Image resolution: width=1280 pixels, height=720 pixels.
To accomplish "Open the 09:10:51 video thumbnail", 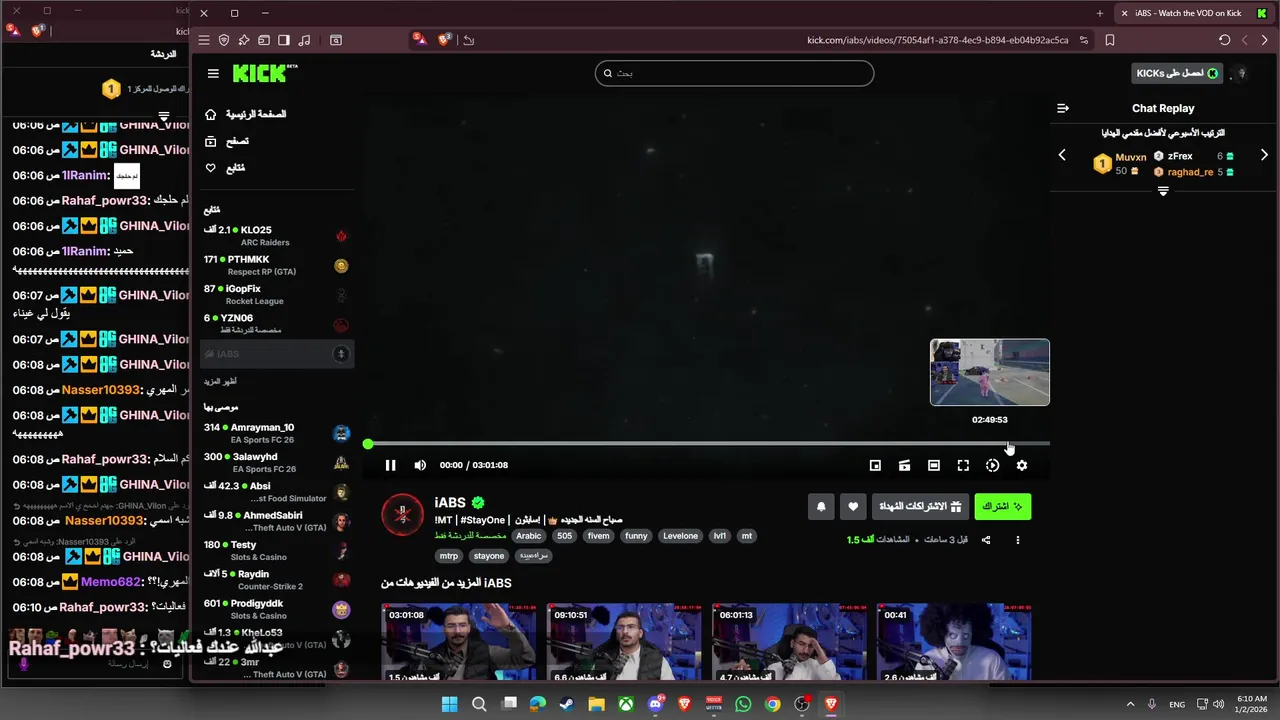I will coord(624,641).
